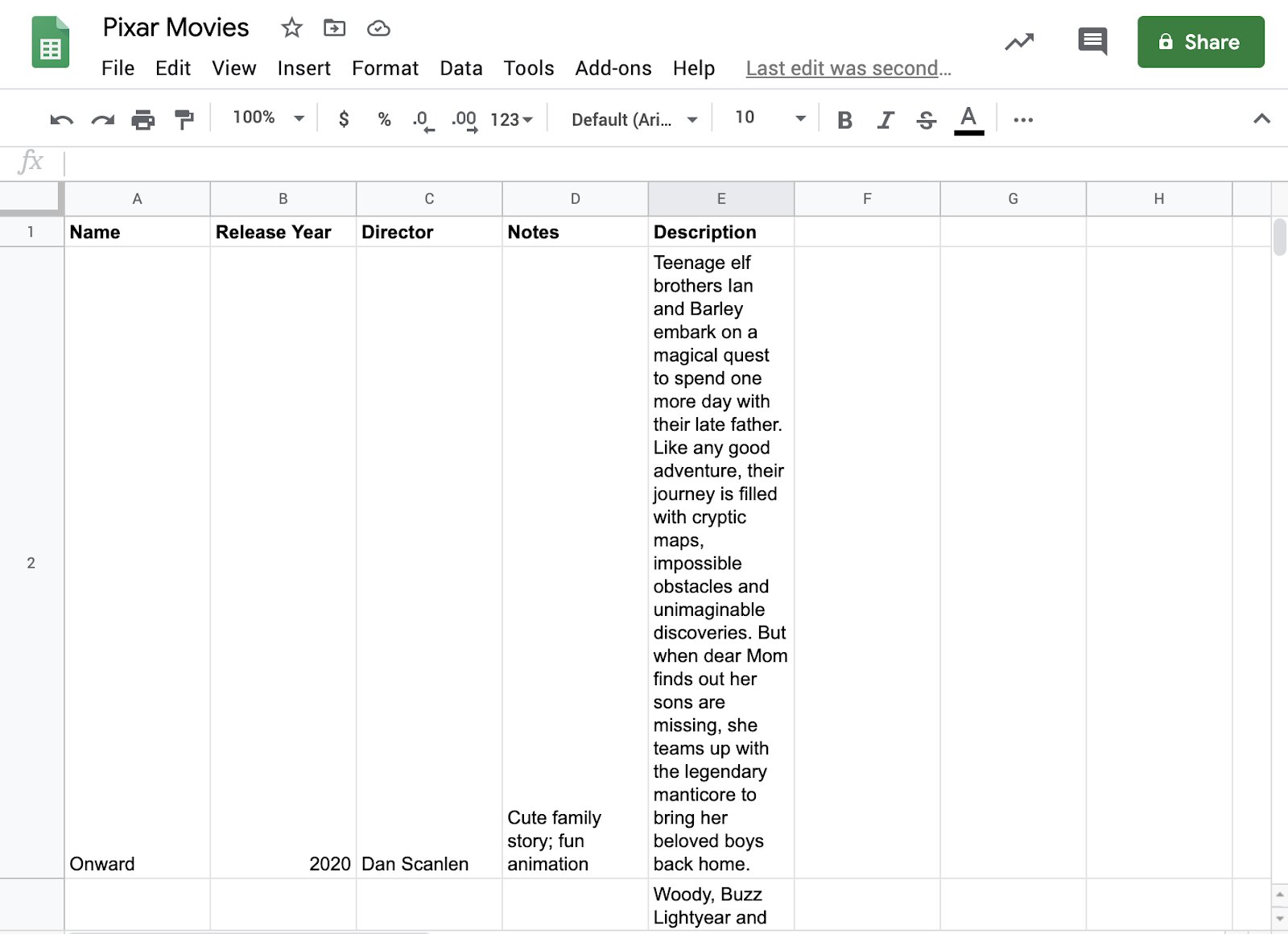Open the comment history icon
The height and width of the screenshot is (934, 1288).
(1092, 41)
